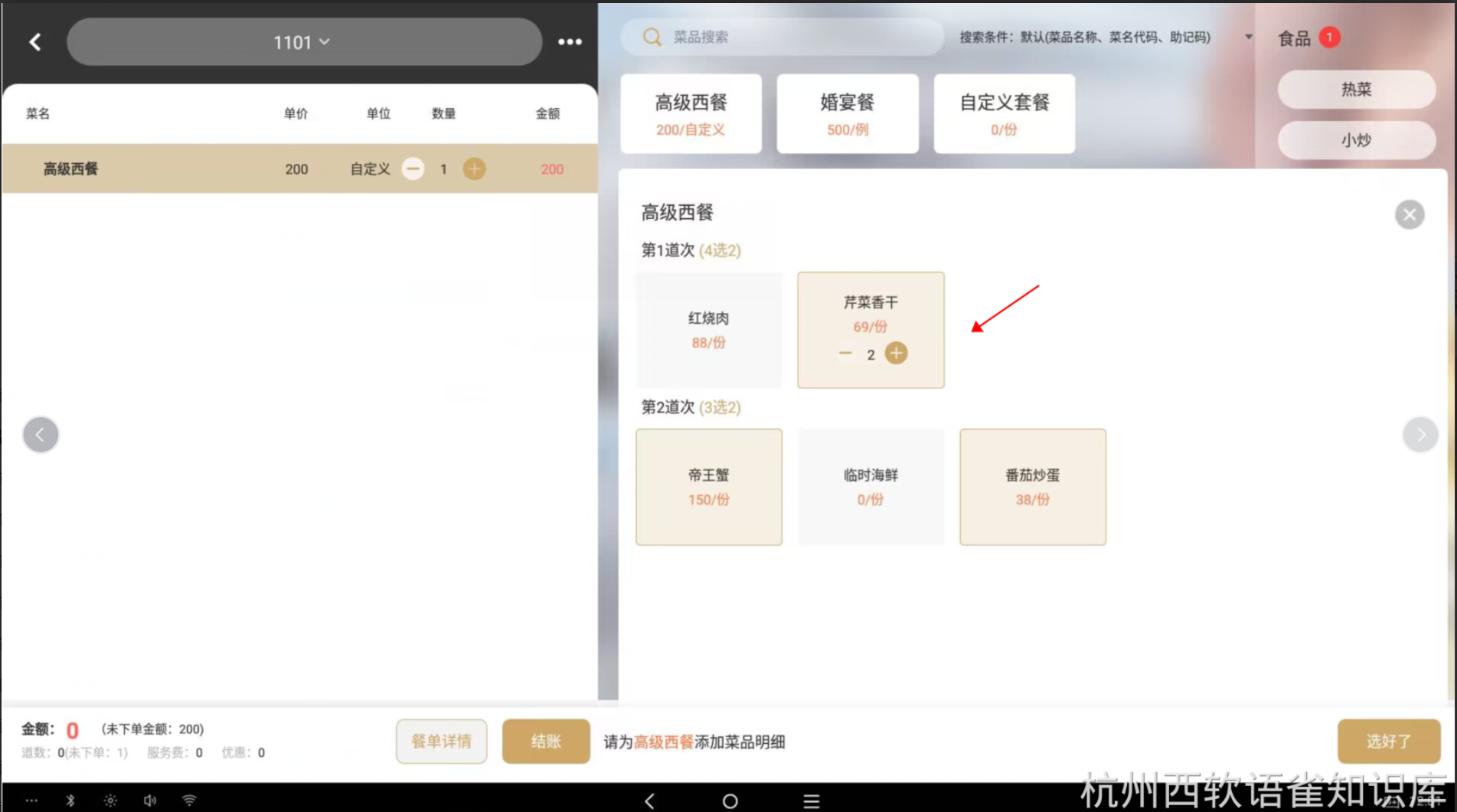Focus the 菜品搜索 search field

781,37
